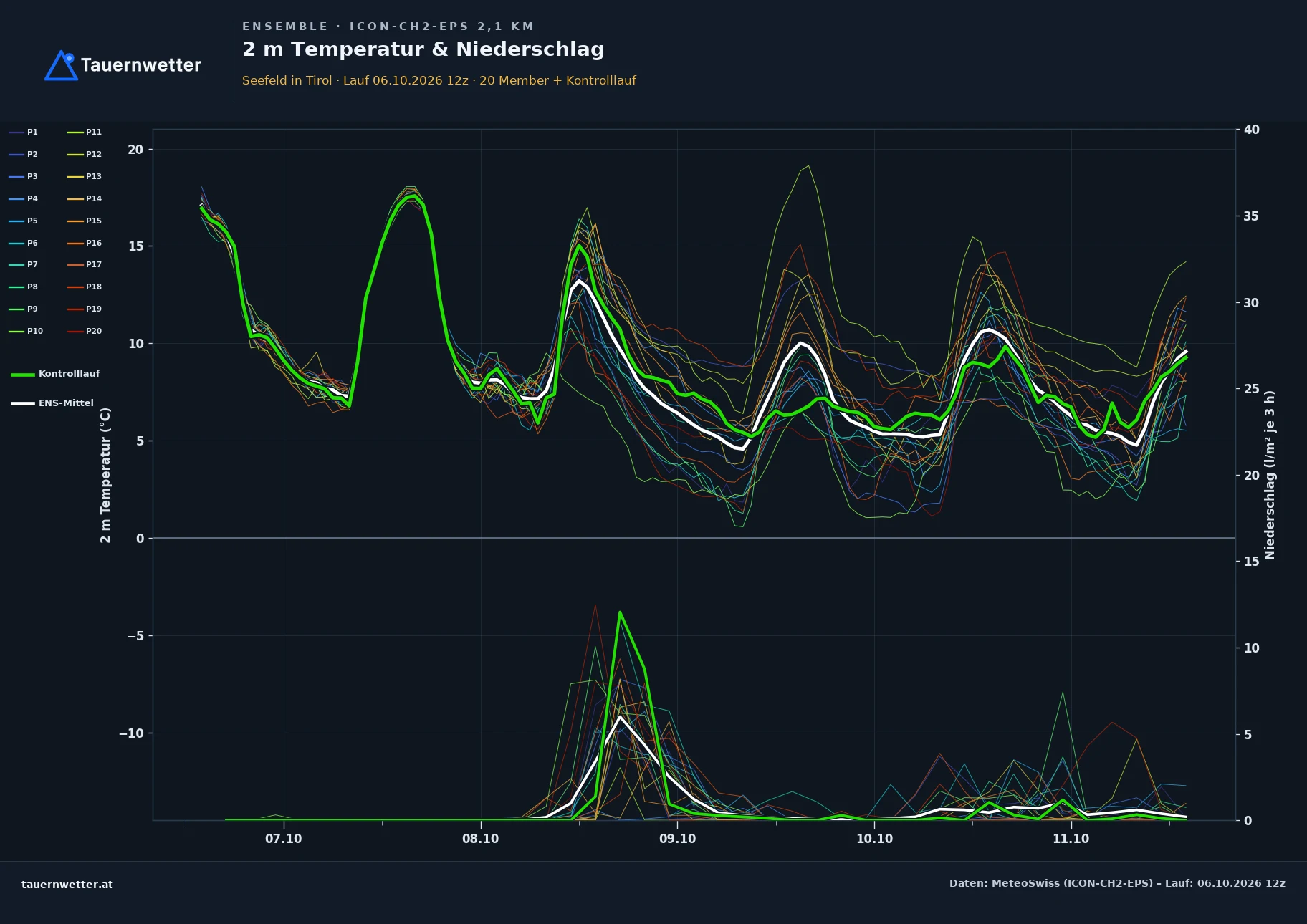Click the 2 m Temperatur (°C) axis title
1307x924 pixels.
click(x=105, y=476)
